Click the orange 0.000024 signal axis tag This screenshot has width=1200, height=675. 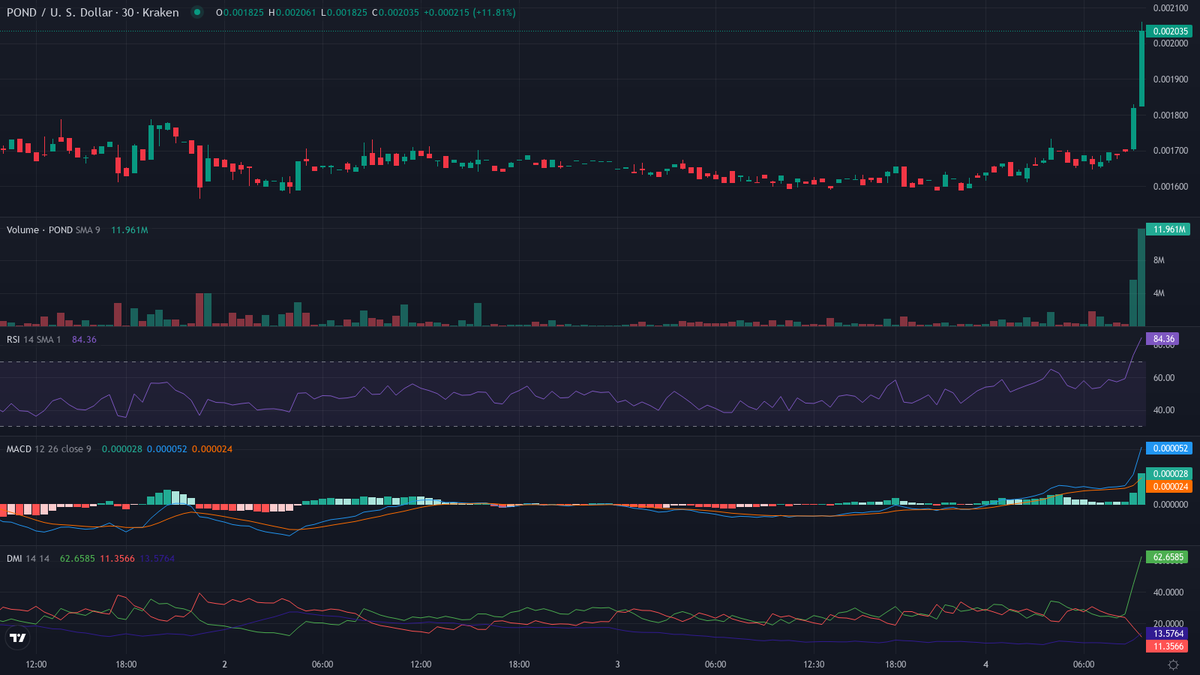coord(1170,486)
